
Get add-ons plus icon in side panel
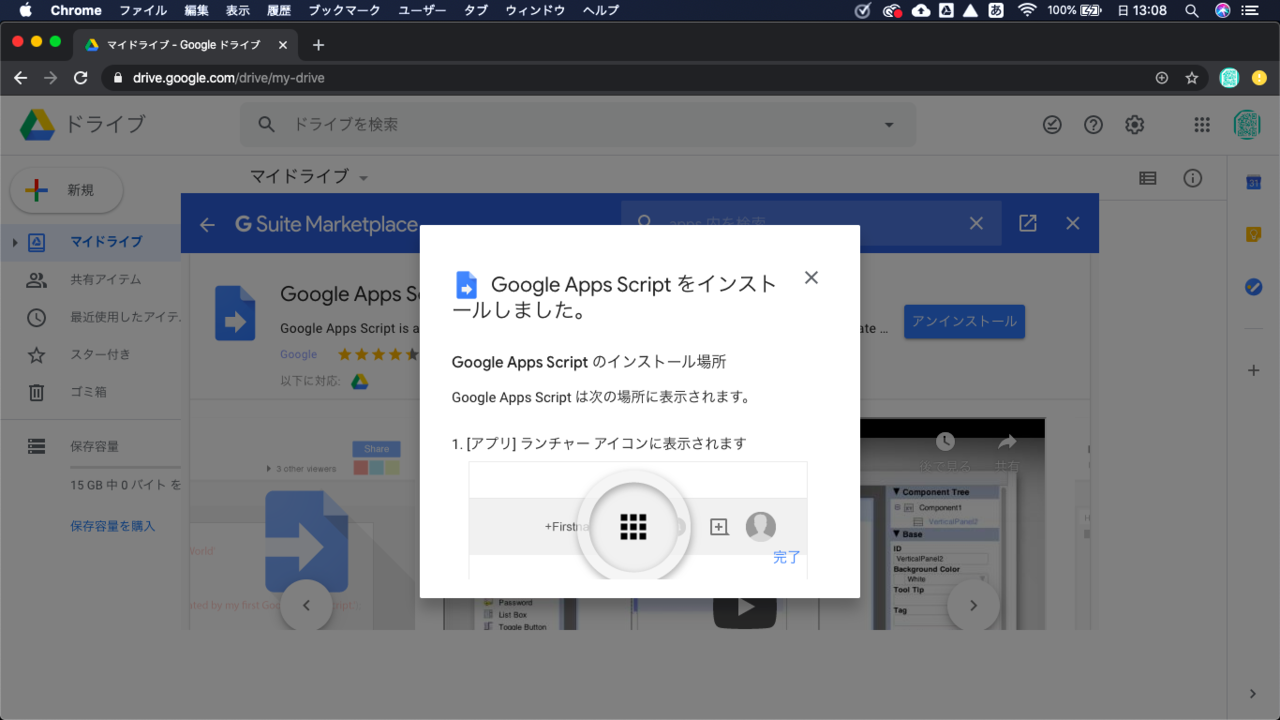pos(1253,370)
